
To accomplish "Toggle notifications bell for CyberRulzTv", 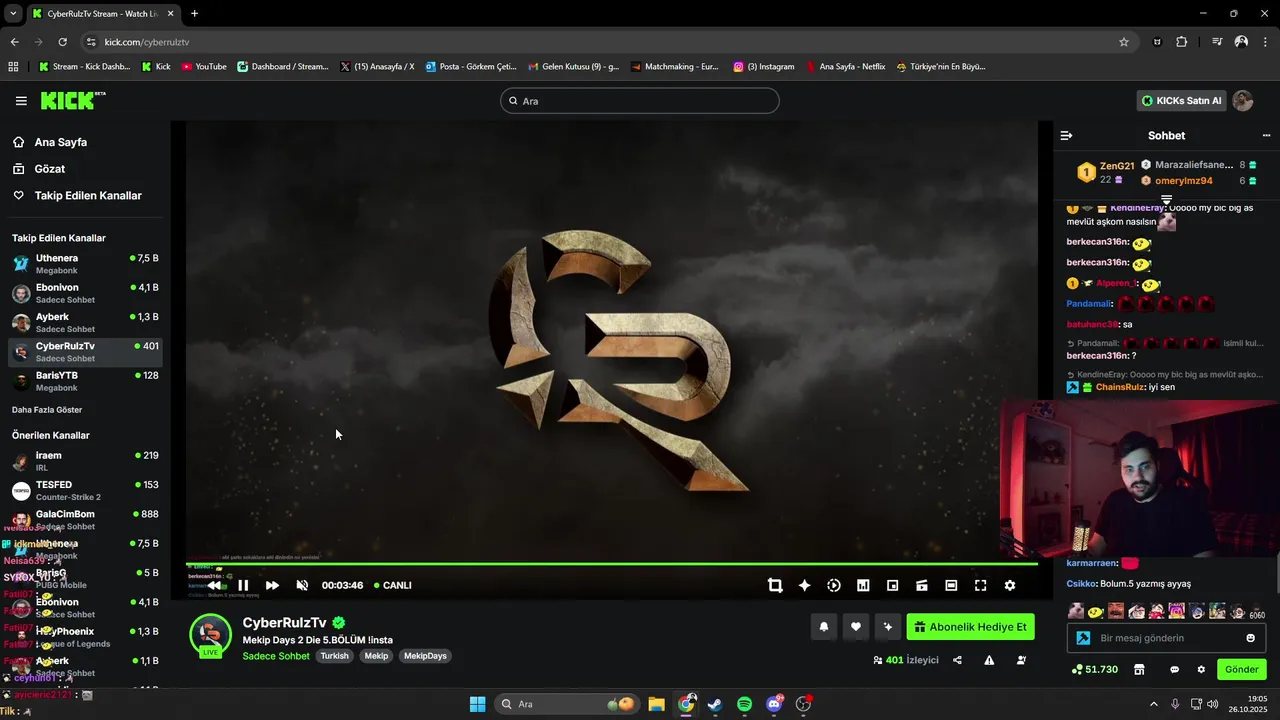I will click(x=824, y=627).
